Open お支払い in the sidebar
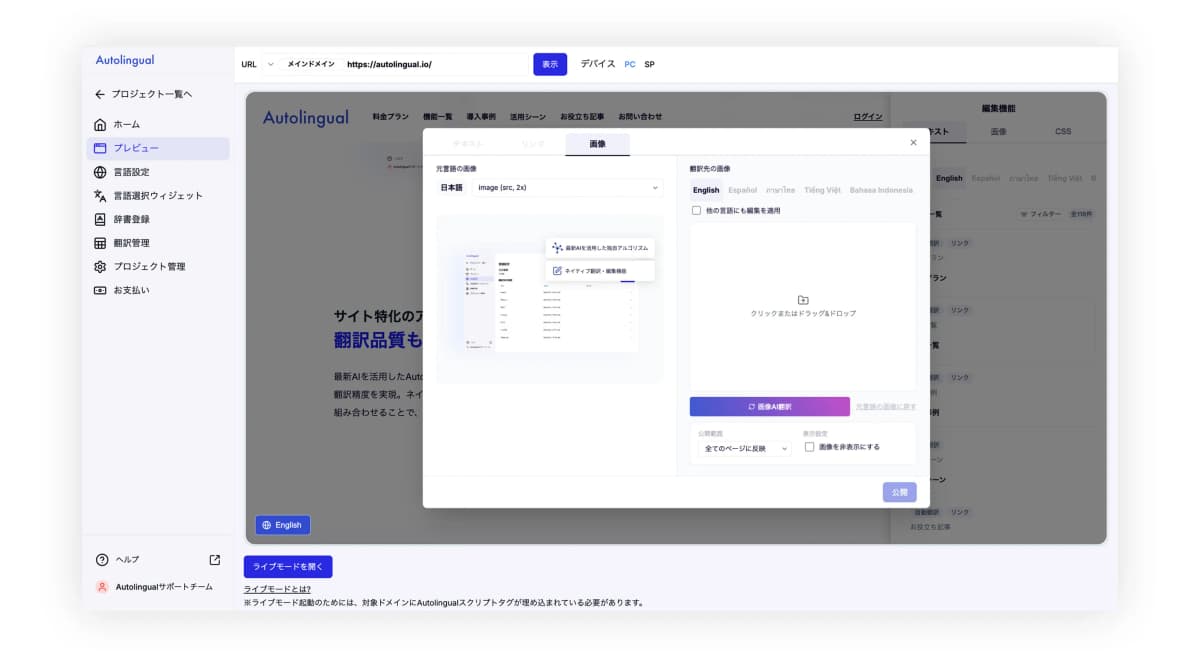The width and height of the screenshot is (1200, 656). (158, 290)
